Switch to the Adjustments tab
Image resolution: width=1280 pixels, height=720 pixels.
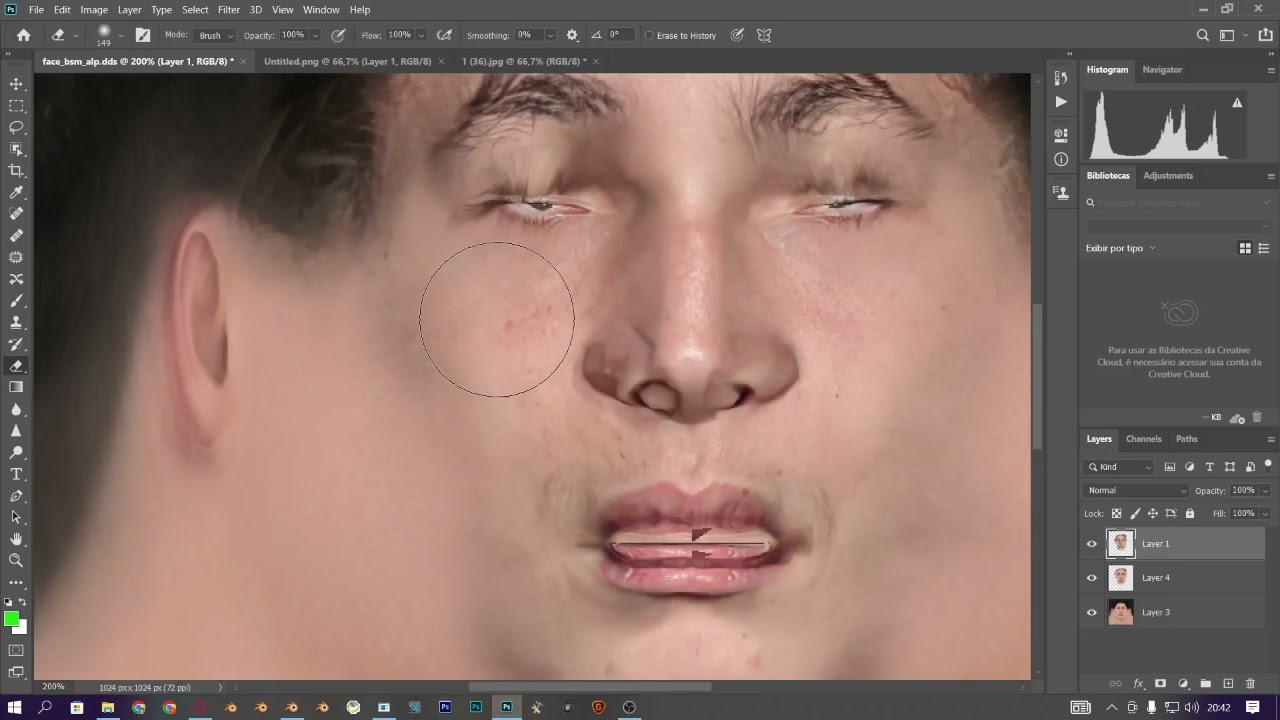pyautogui.click(x=1168, y=176)
